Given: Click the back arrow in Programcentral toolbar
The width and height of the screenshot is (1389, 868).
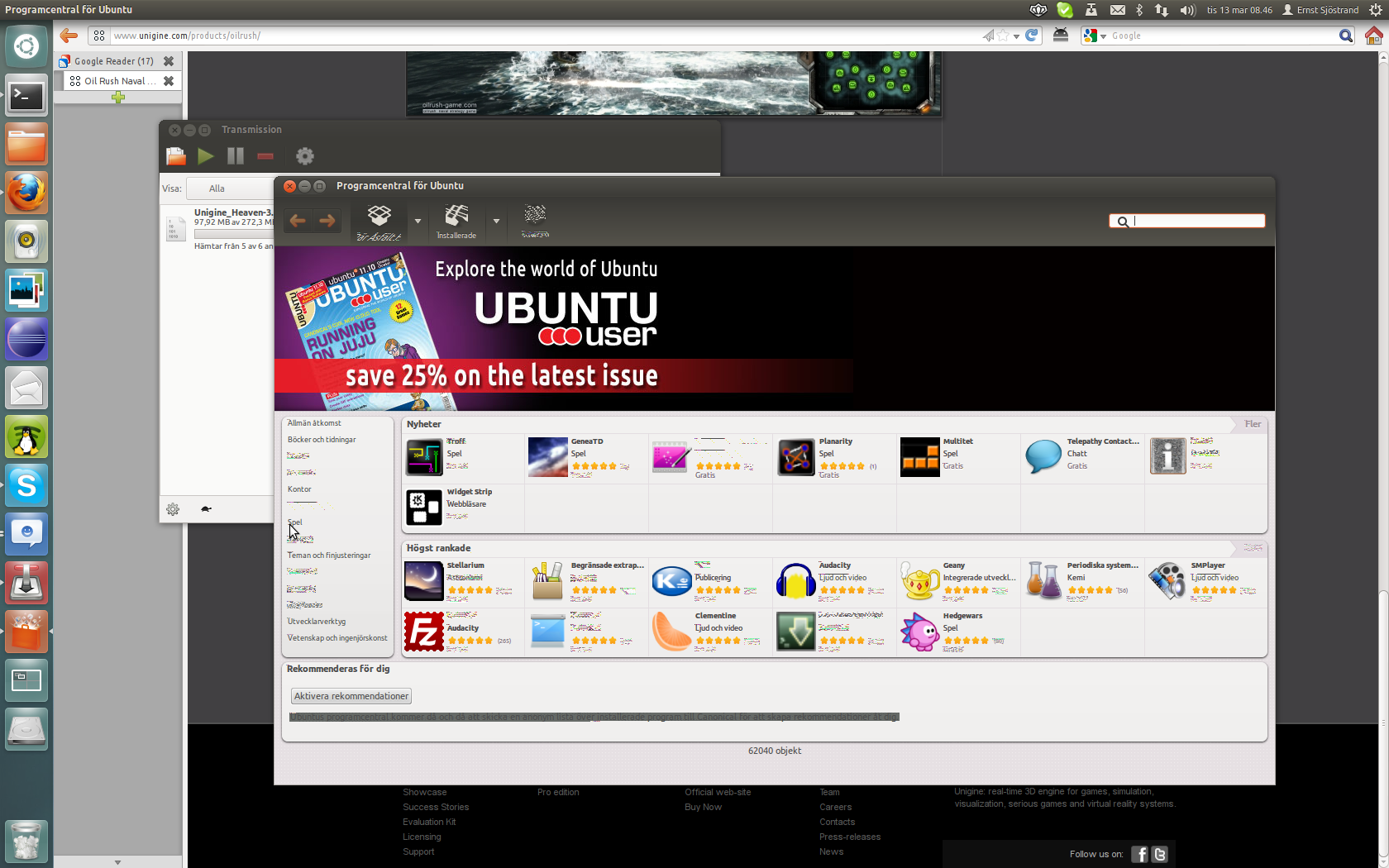Looking at the screenshot, I should tap(298, 221).
